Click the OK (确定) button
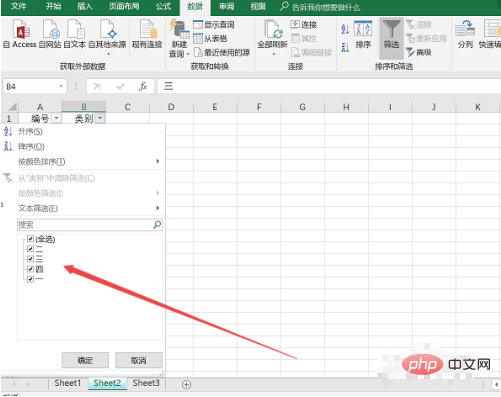This screenshot has height=397, width=501. (x=85, y=360)
